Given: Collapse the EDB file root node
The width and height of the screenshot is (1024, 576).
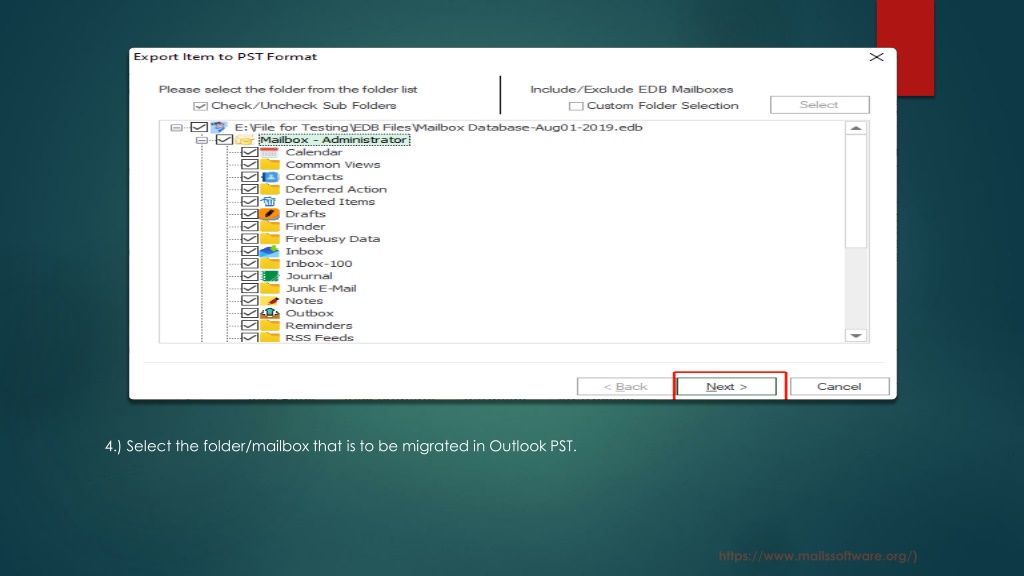Looking at the screenshot, I should click(x=176, y=127).
